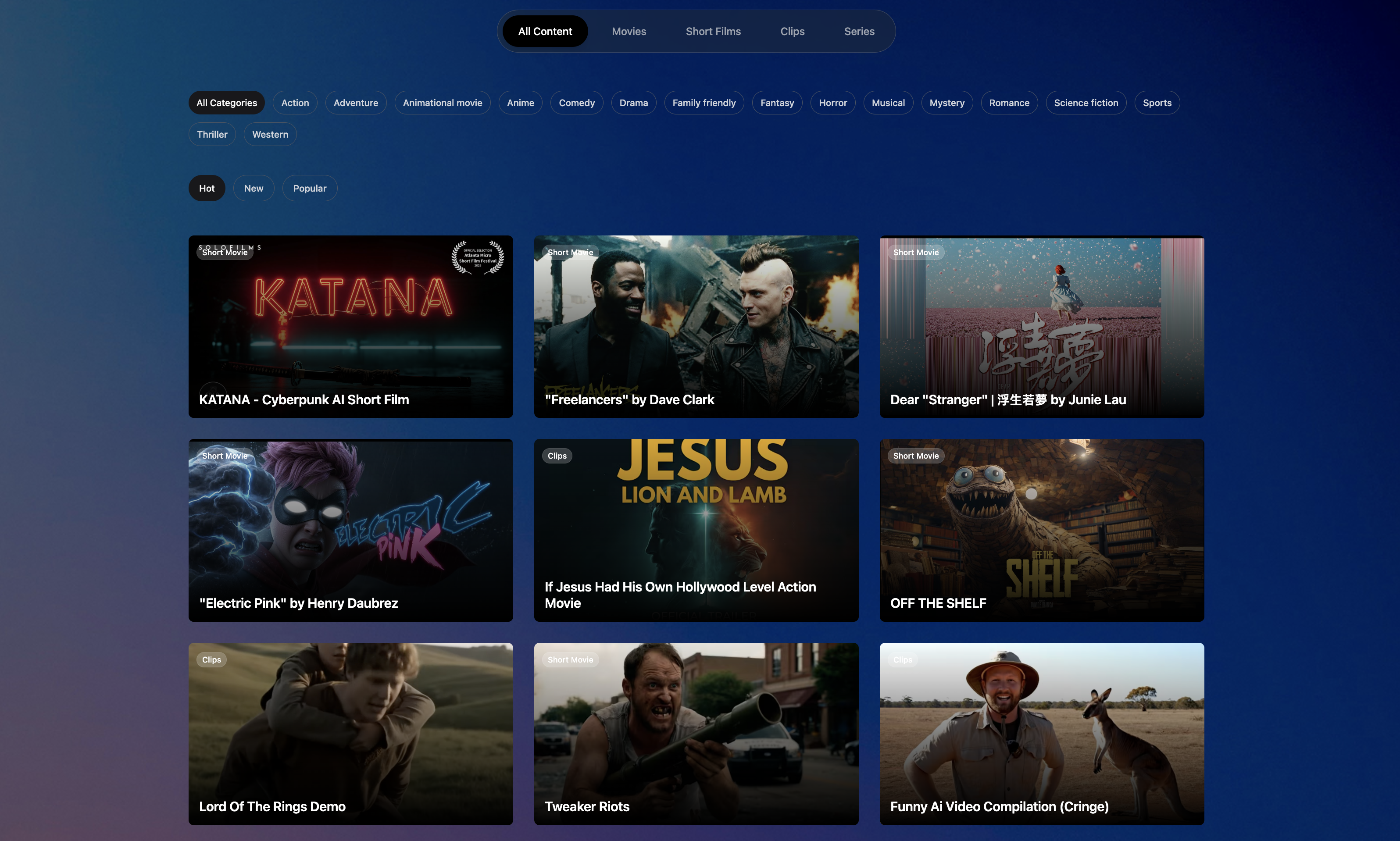The image size is (1400, 841).
Task: Sort content by Popular
Action: [310, 188]
